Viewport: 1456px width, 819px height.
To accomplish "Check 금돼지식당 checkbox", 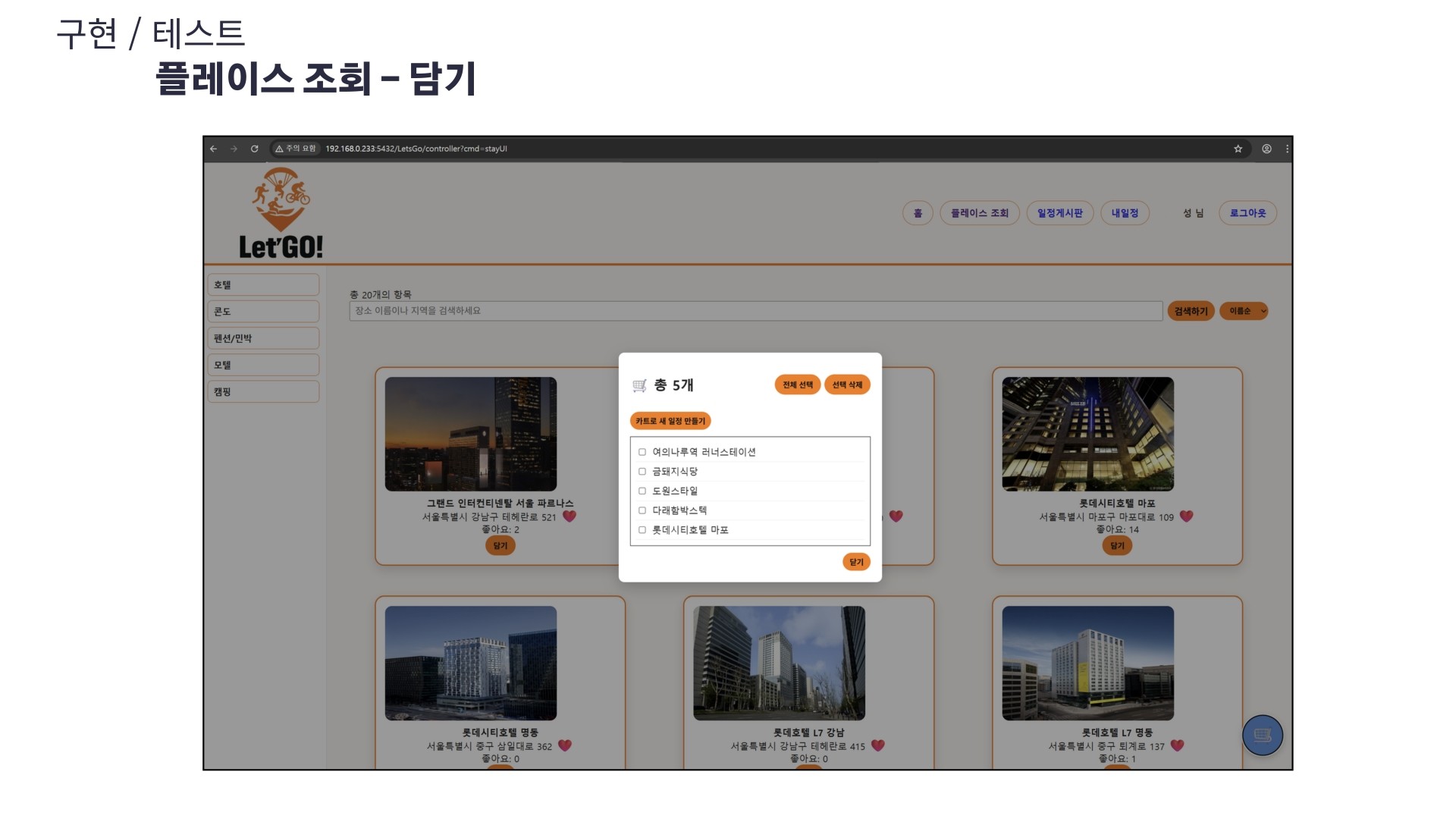I will [x=642, y=472].
